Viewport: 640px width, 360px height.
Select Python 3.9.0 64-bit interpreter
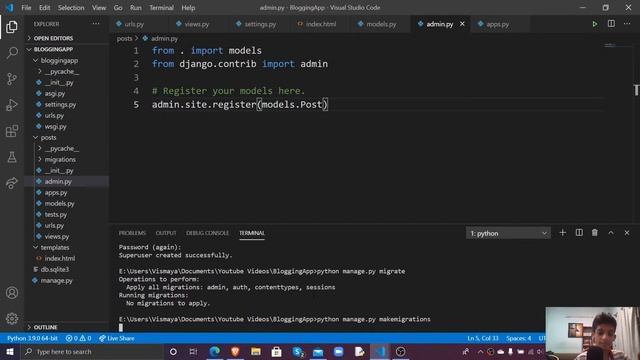click(32, 338)
